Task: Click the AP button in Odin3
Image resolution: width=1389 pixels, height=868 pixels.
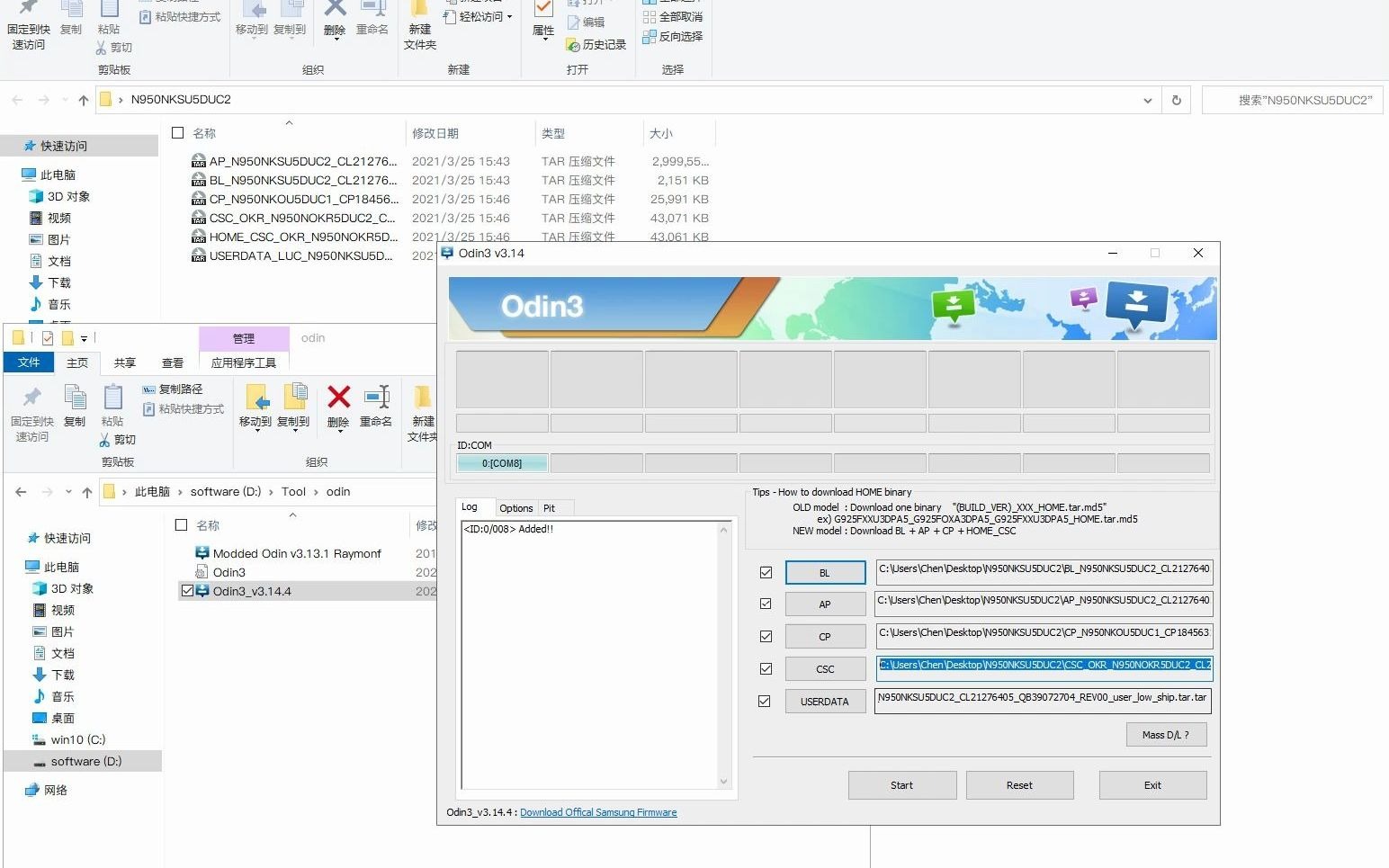Action: 825,604
